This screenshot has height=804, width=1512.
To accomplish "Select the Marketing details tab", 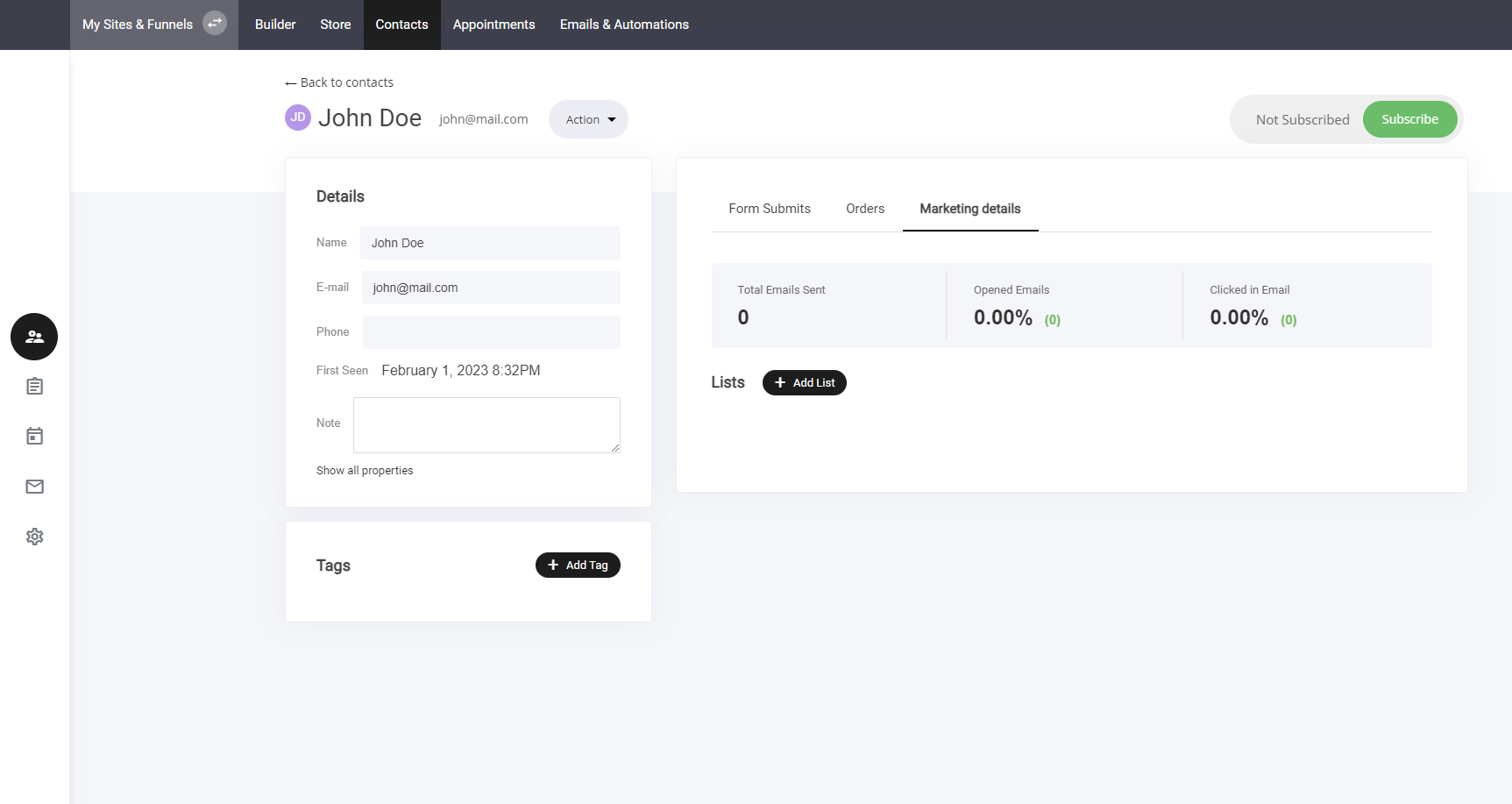I will click(969, 209).
